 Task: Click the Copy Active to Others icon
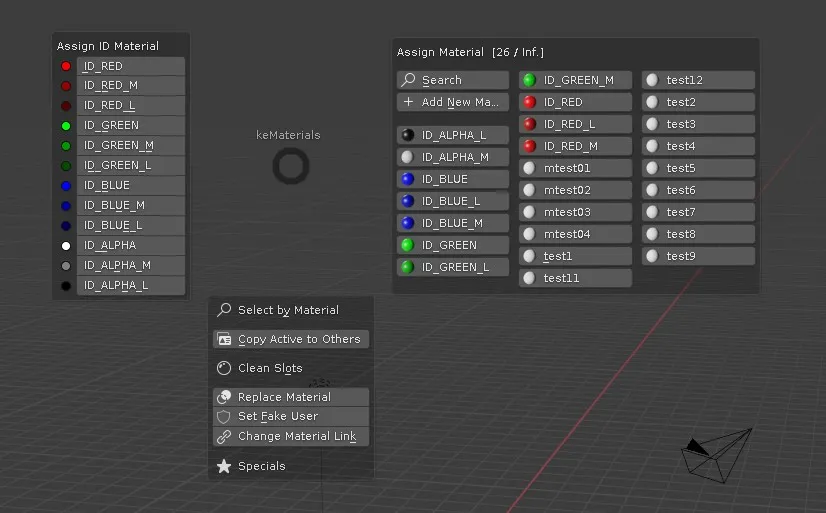point(224,339)
